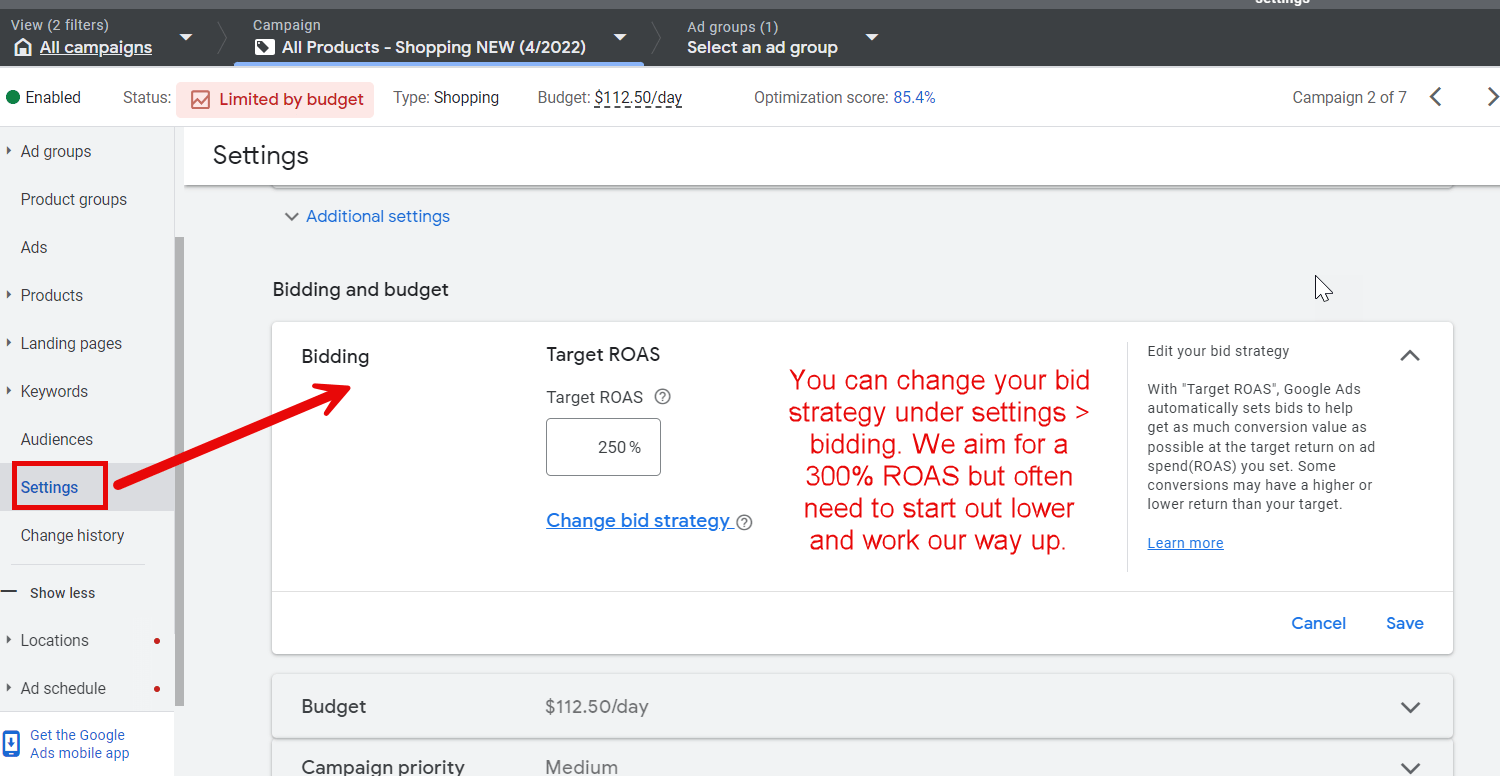Click the Limited by budget status icon
The height and width of the screenshot is (776, 1500).
pos(201,100)
